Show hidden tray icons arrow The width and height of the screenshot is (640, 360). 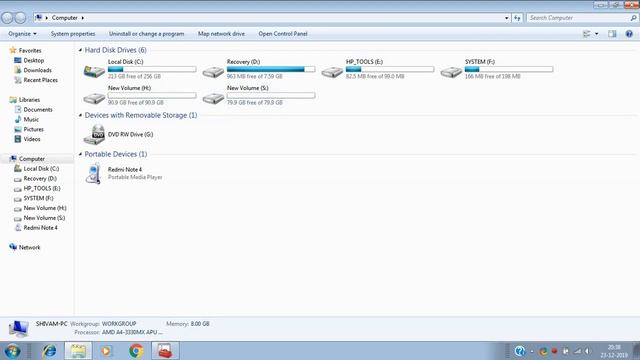[532, 351]
